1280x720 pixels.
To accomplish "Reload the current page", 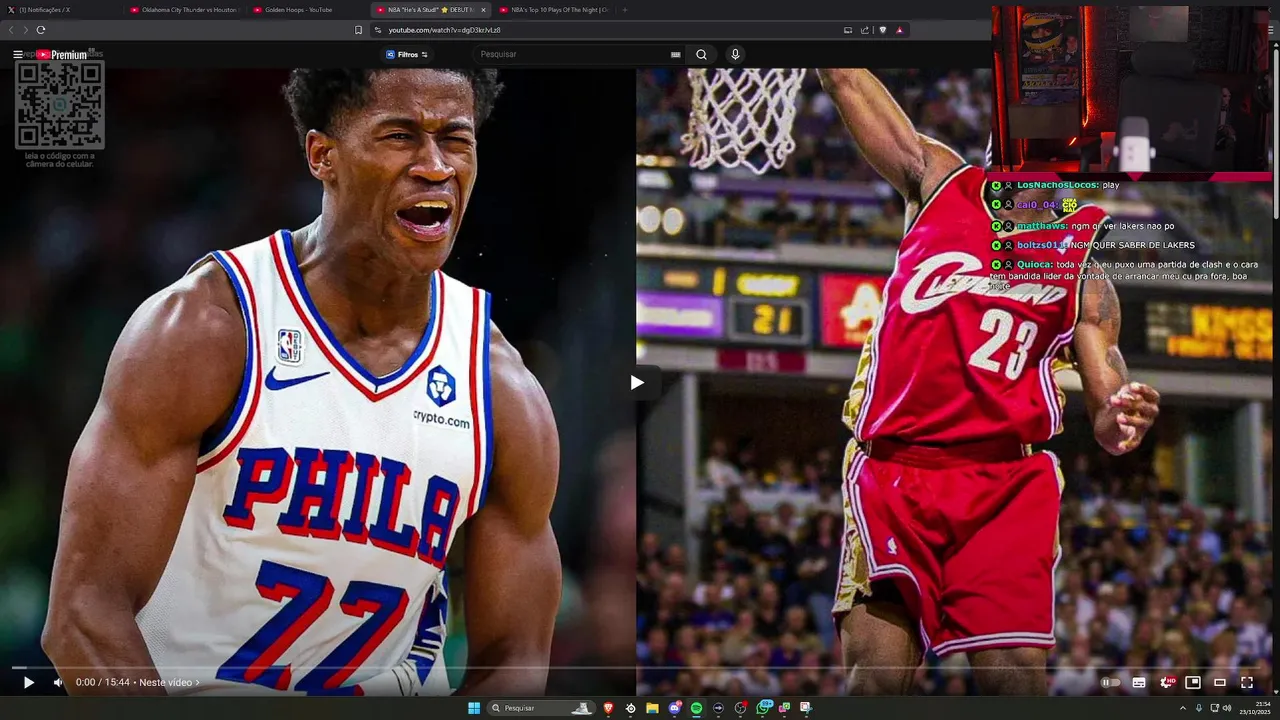I will [x=41, y=30].
